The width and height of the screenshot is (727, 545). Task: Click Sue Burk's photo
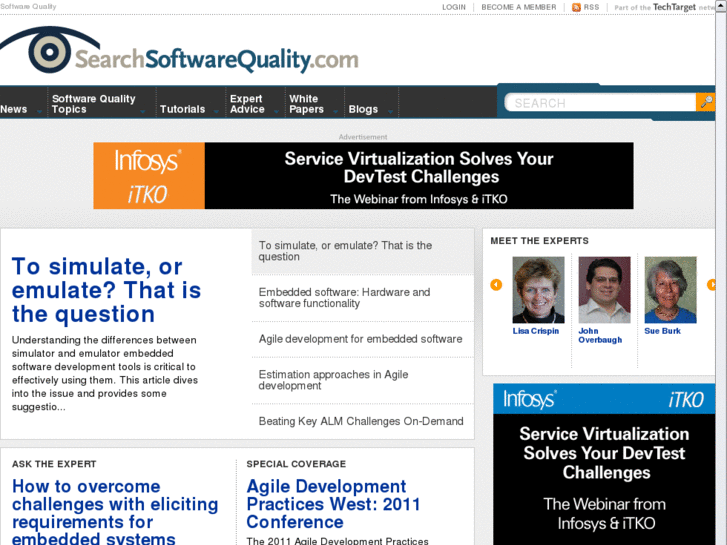670,290
